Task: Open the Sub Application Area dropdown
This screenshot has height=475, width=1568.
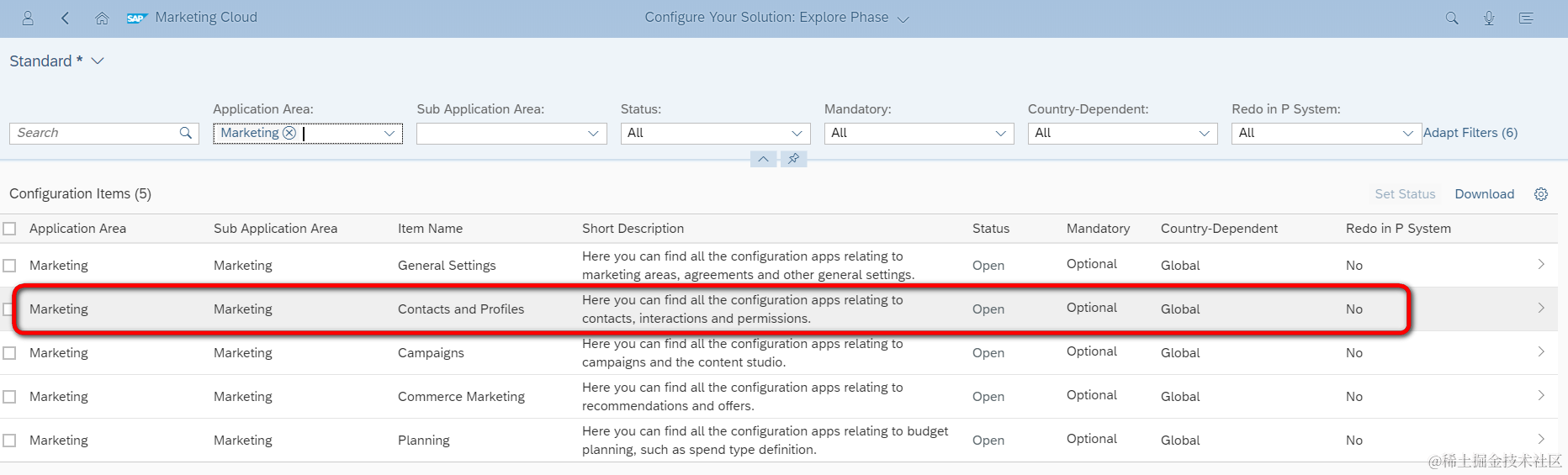Action: [x=593, y=133]
